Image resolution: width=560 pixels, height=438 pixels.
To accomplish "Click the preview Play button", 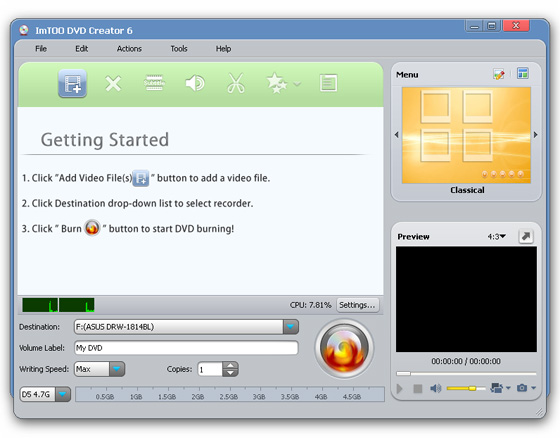I will [400, 388].
